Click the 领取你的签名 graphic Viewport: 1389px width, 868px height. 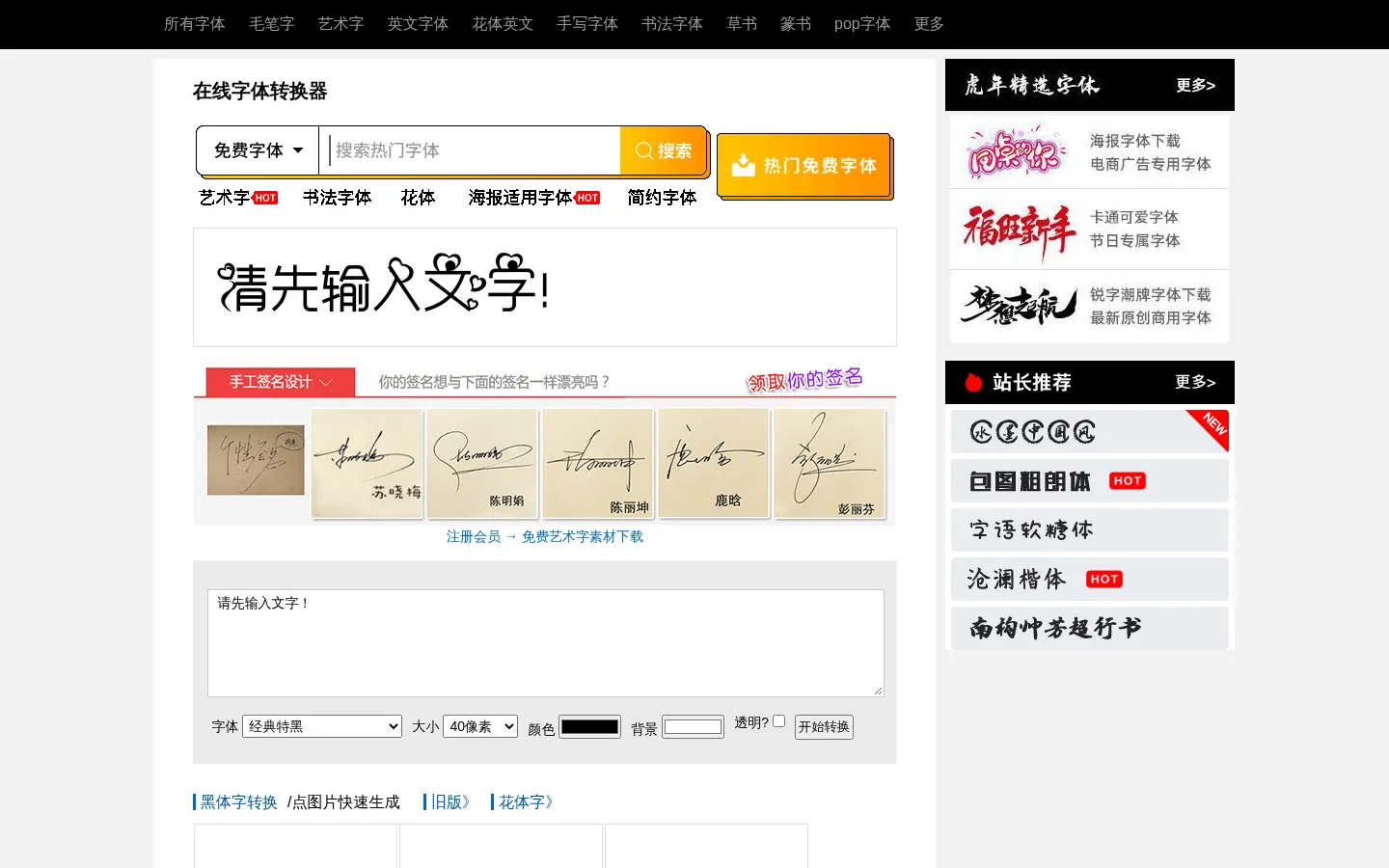click(805, 379)
